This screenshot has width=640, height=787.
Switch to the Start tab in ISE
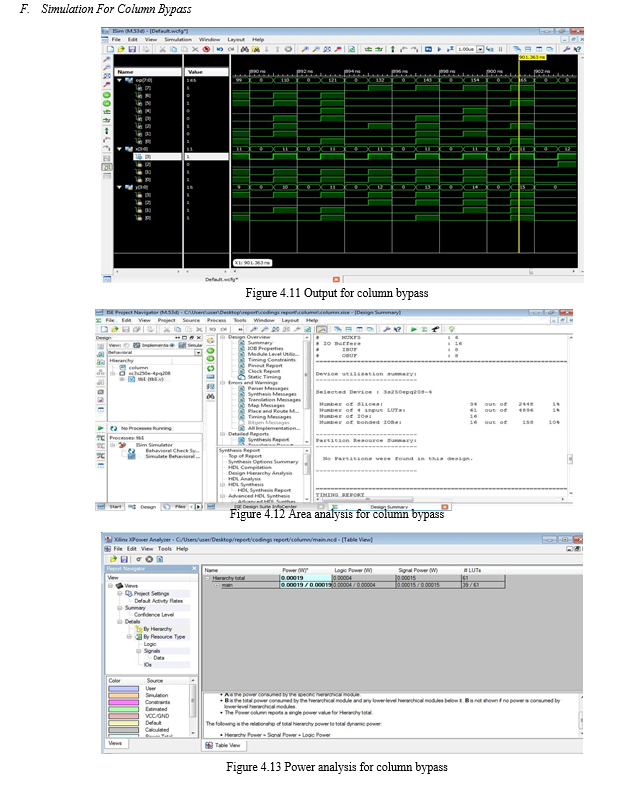tap(110, 507)
